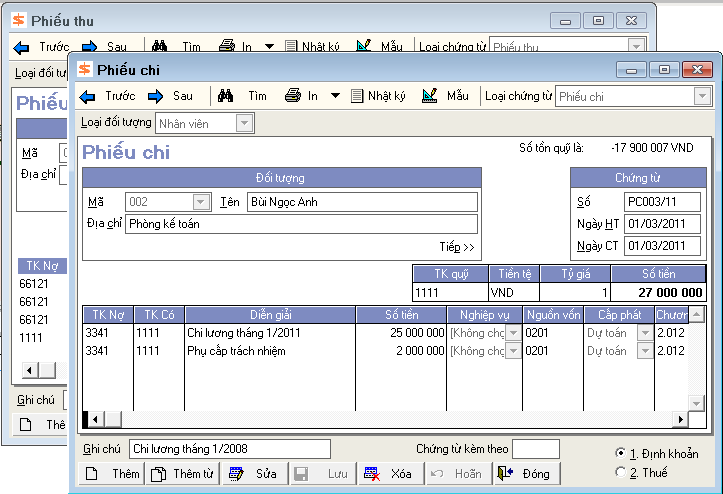Select TK quỹ cell 1111
Image resolution: width=723 pixels, height=494 pixels.
point(450,292)
